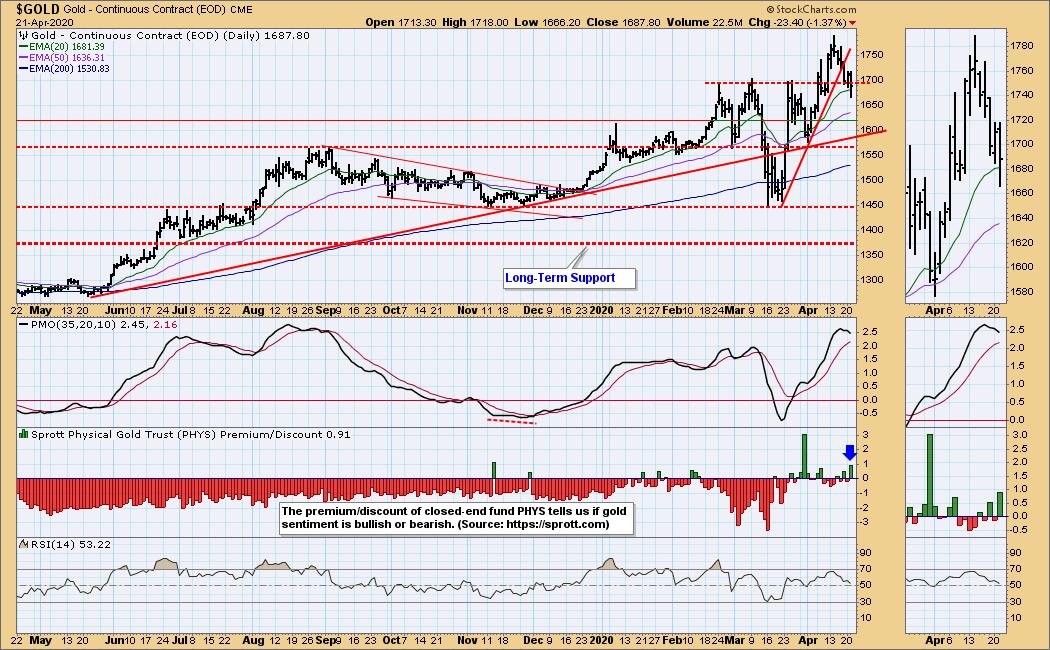Click the 1300 price axis label

point(873,280)
